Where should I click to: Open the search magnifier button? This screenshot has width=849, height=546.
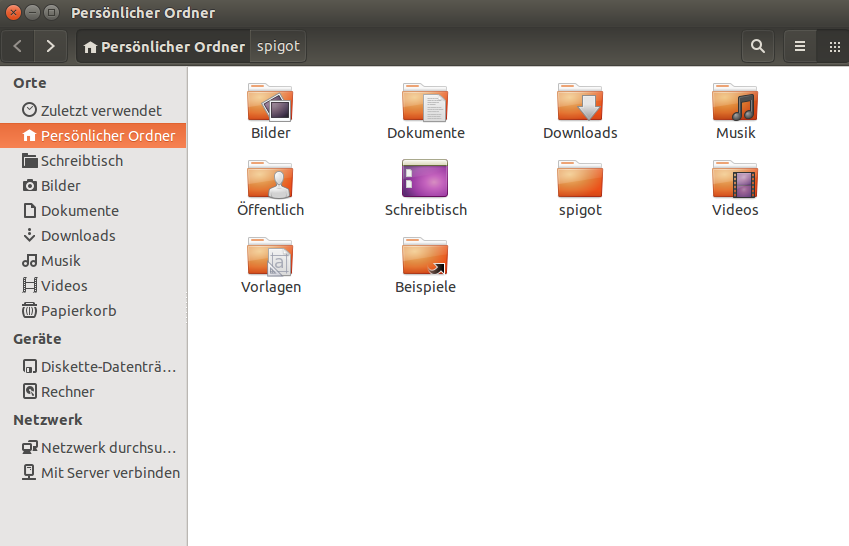click(x=757, y=47)
